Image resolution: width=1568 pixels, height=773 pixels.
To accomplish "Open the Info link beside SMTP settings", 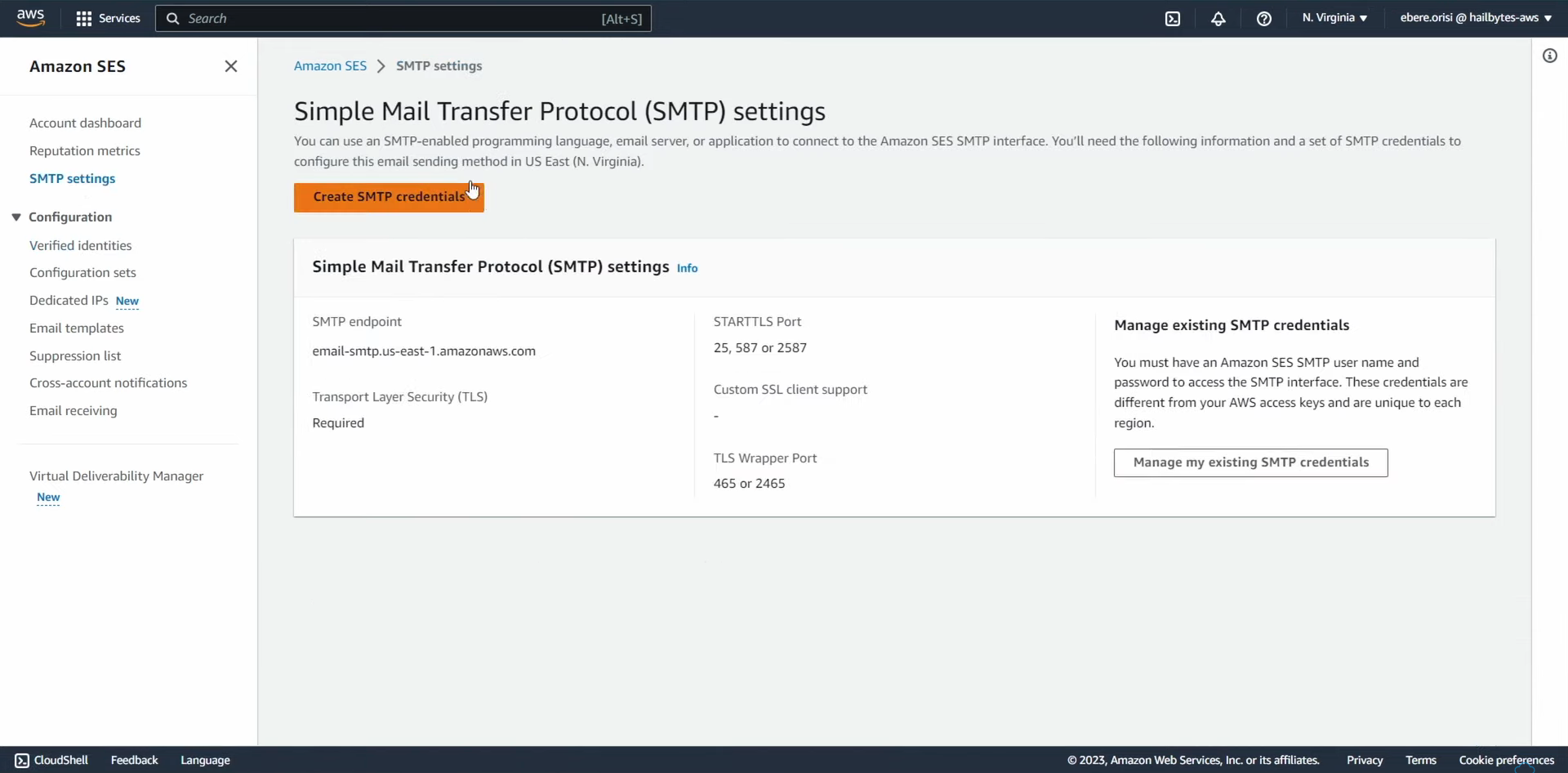I will point(687,268).
